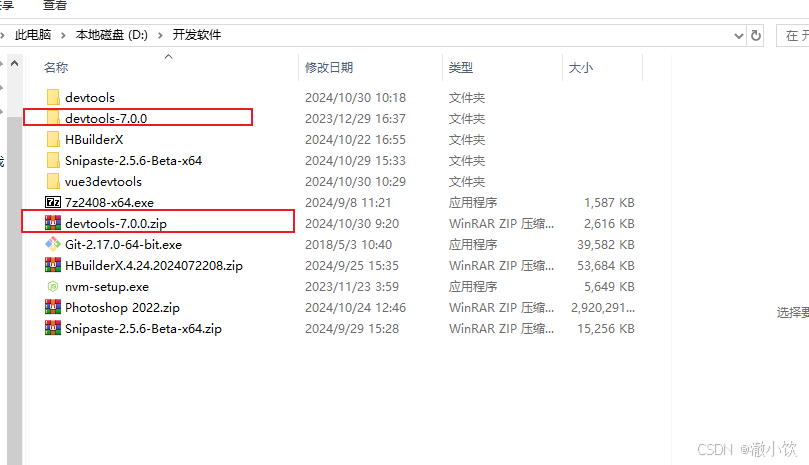Viewport: 809px width, 465px height.
Task: Select the Git-2.17.0-64-bit.exe Git icon
Action: click(x=53, y=244)
